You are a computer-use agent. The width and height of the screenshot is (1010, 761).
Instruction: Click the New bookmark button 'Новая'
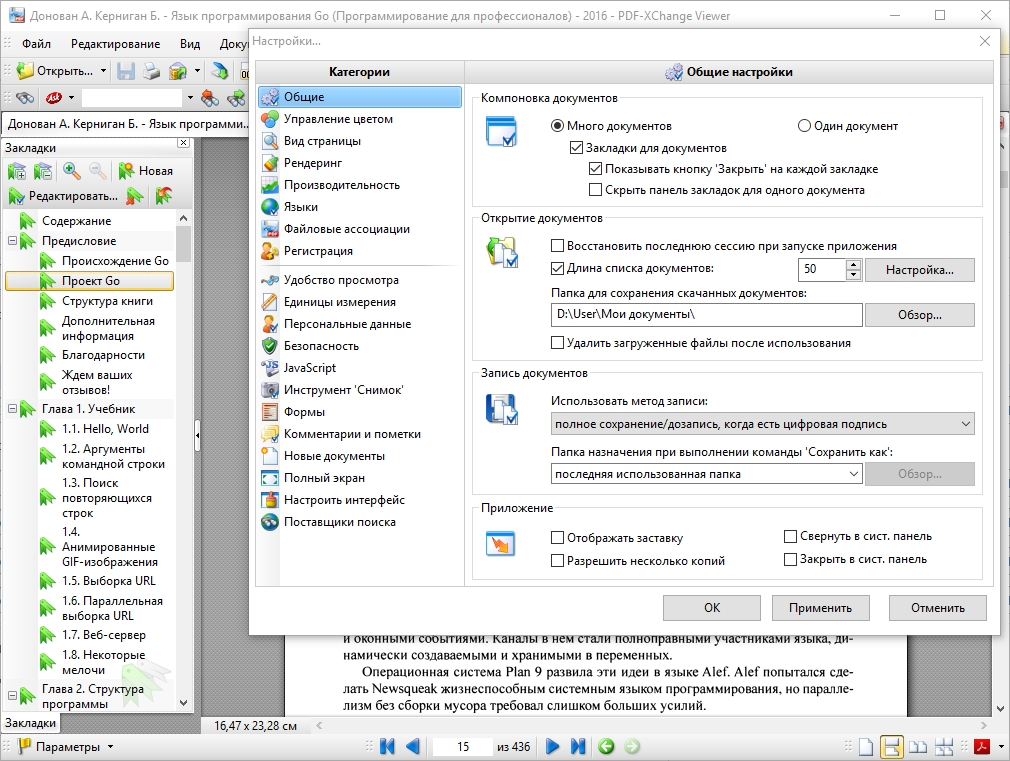tap(146, 171)
